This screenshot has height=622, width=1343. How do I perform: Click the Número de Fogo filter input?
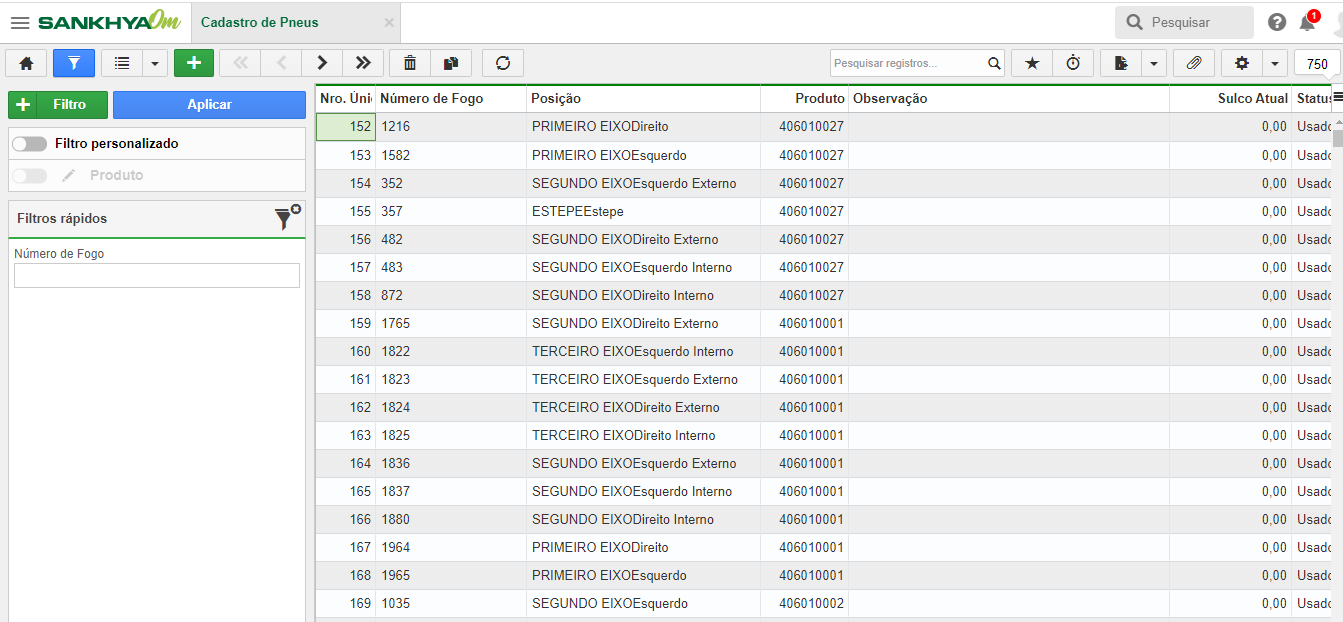point(157,276)
